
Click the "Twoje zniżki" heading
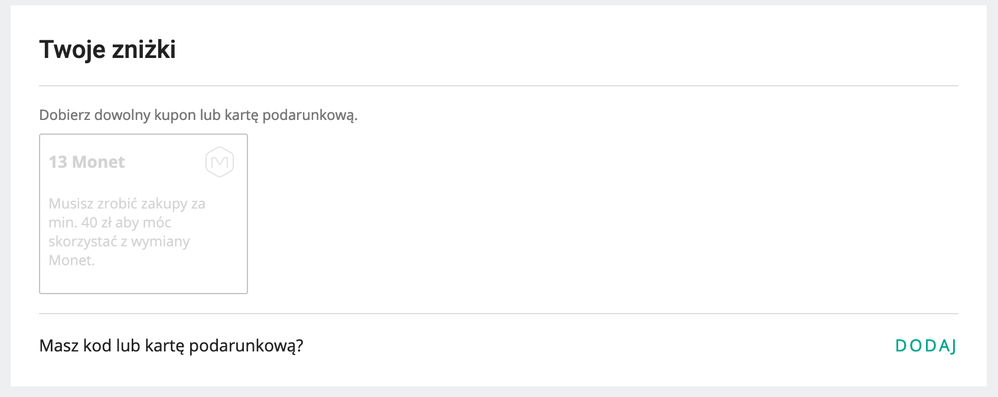click(x=108, y=50)
